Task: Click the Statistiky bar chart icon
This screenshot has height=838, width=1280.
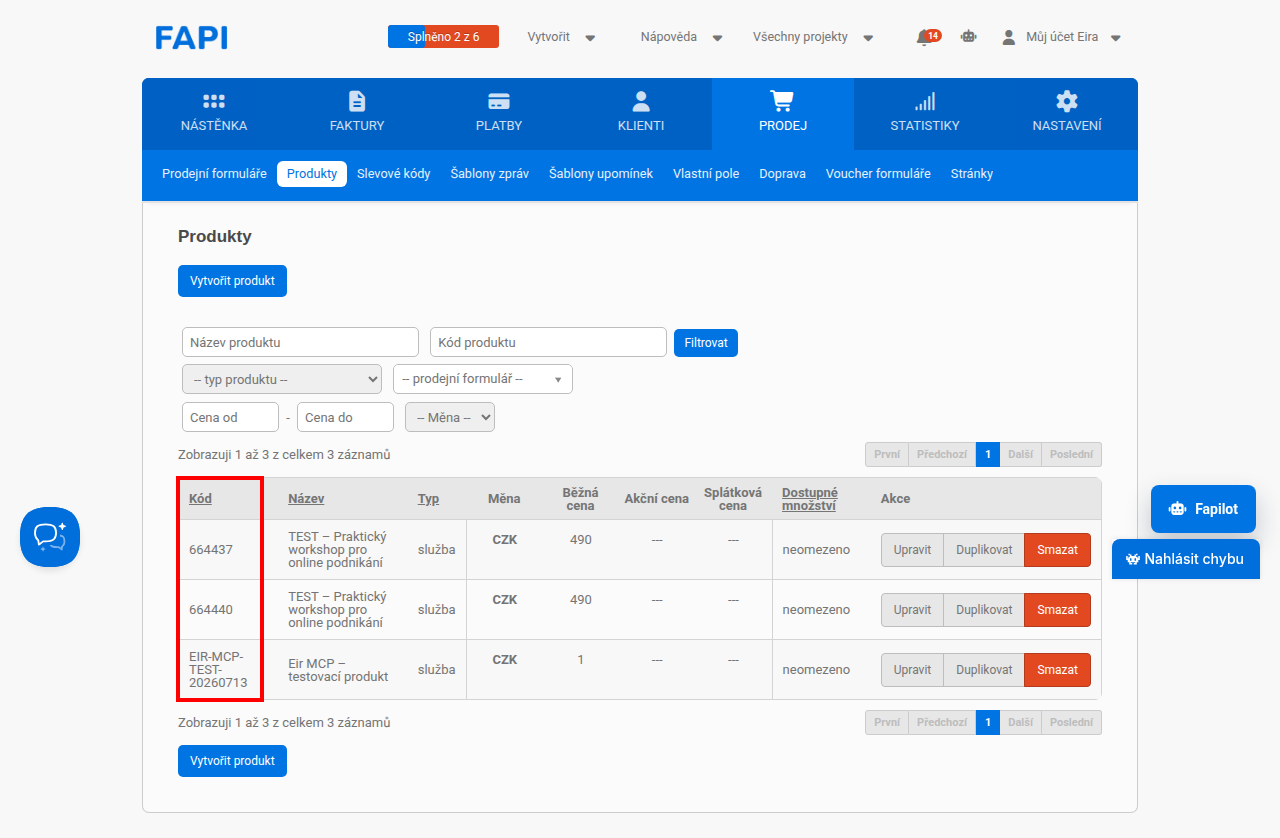Action: point(925,101)
